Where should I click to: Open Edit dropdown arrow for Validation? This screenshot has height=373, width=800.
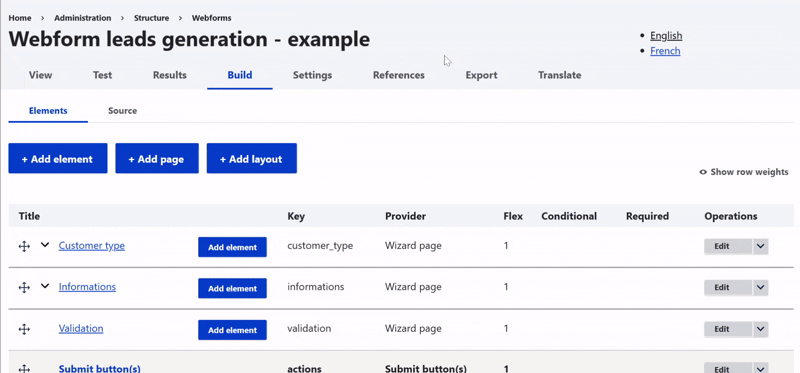coord(760,329)
